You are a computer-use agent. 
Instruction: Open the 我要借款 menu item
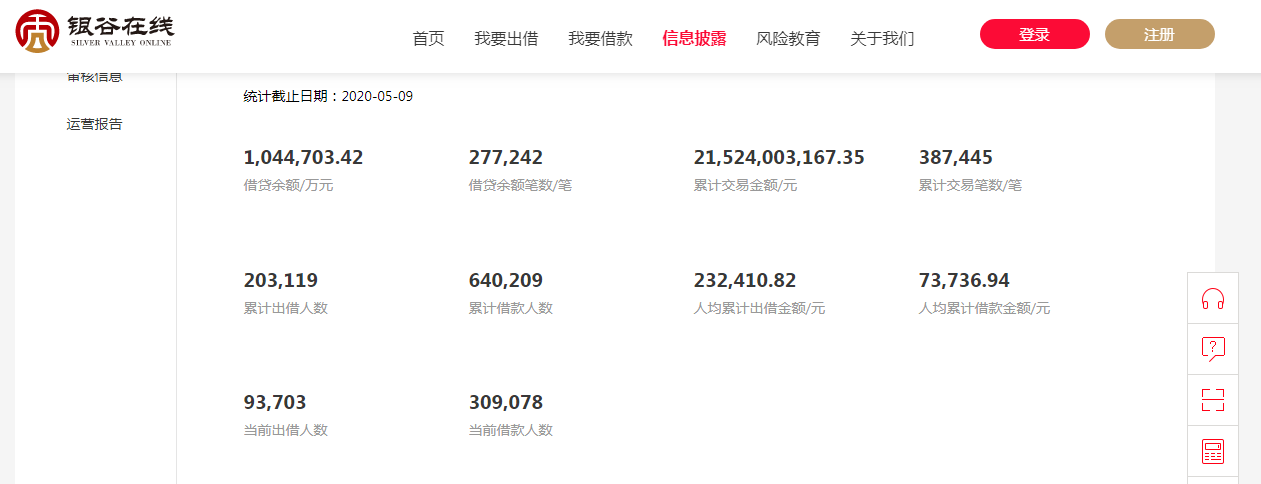pyautogui.click(x=600, y=38)
